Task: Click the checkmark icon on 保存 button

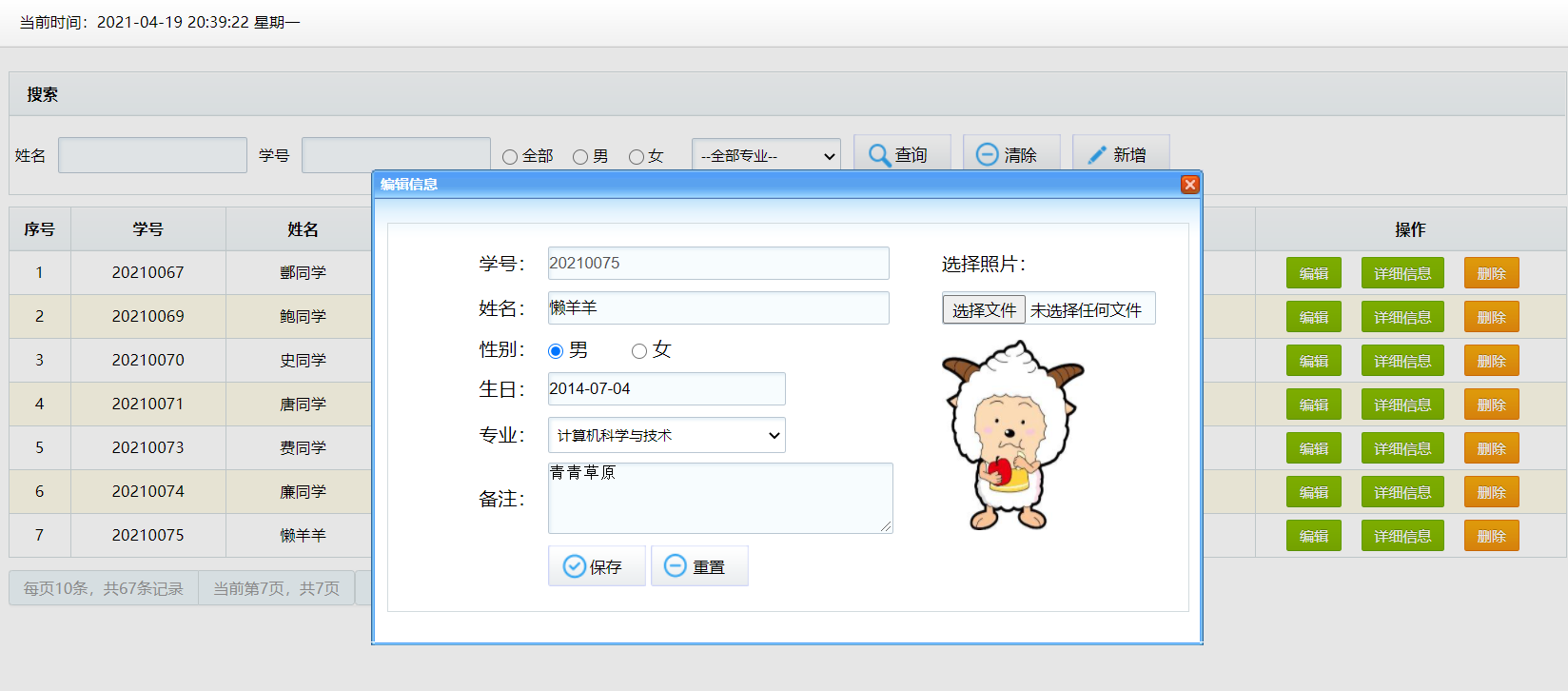Action: [x=575, y=566]
